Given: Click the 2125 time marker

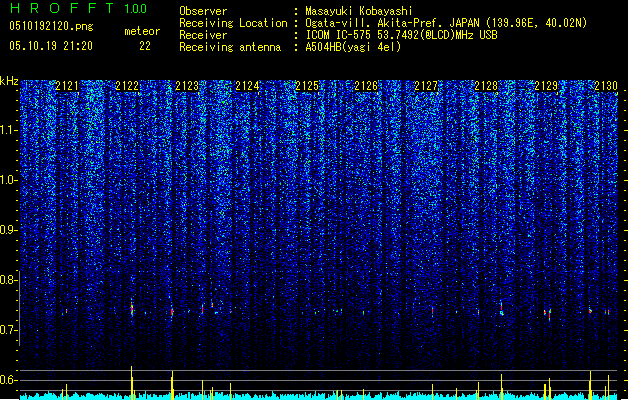Looking at the screenshot, I should (x=307, y=86).
